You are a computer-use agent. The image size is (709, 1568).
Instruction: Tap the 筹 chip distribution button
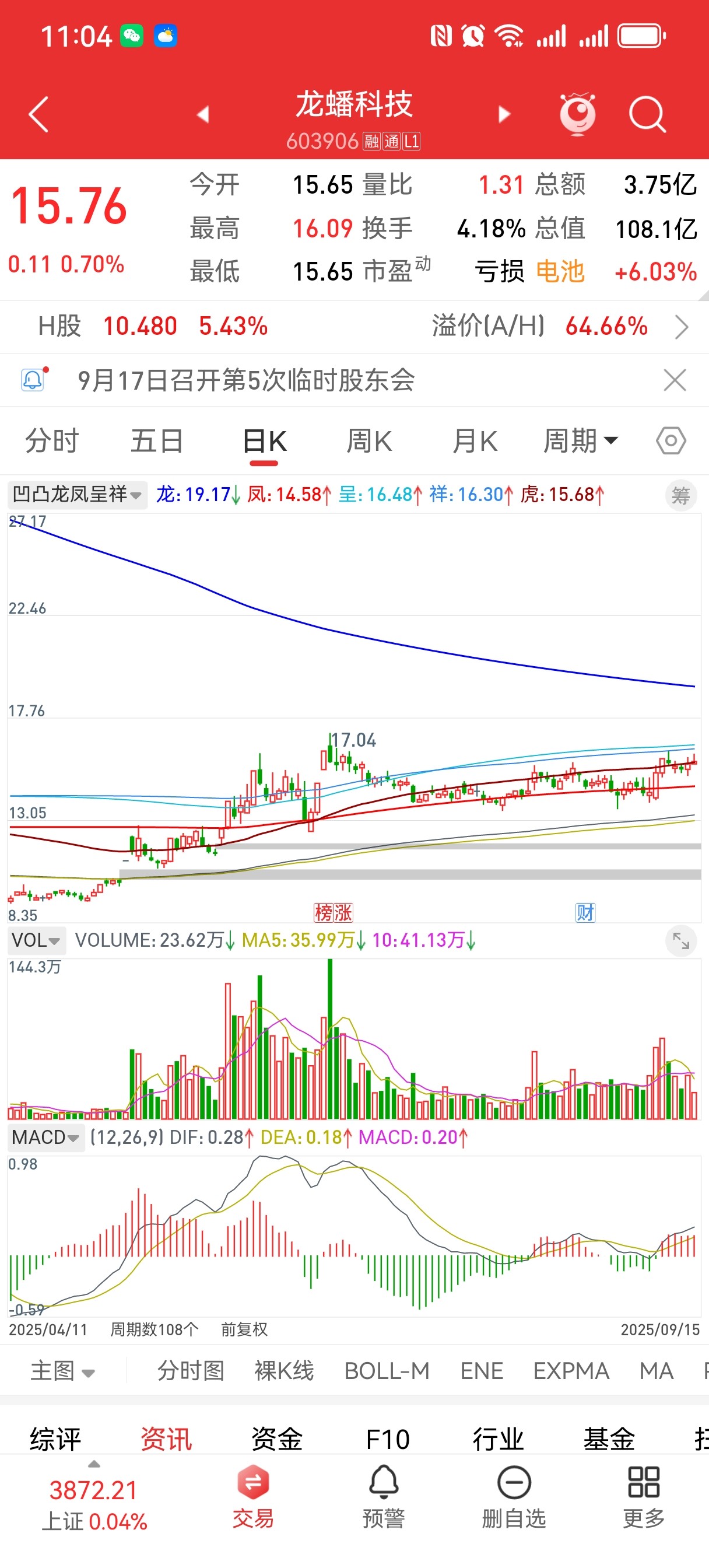coord(680,495)
